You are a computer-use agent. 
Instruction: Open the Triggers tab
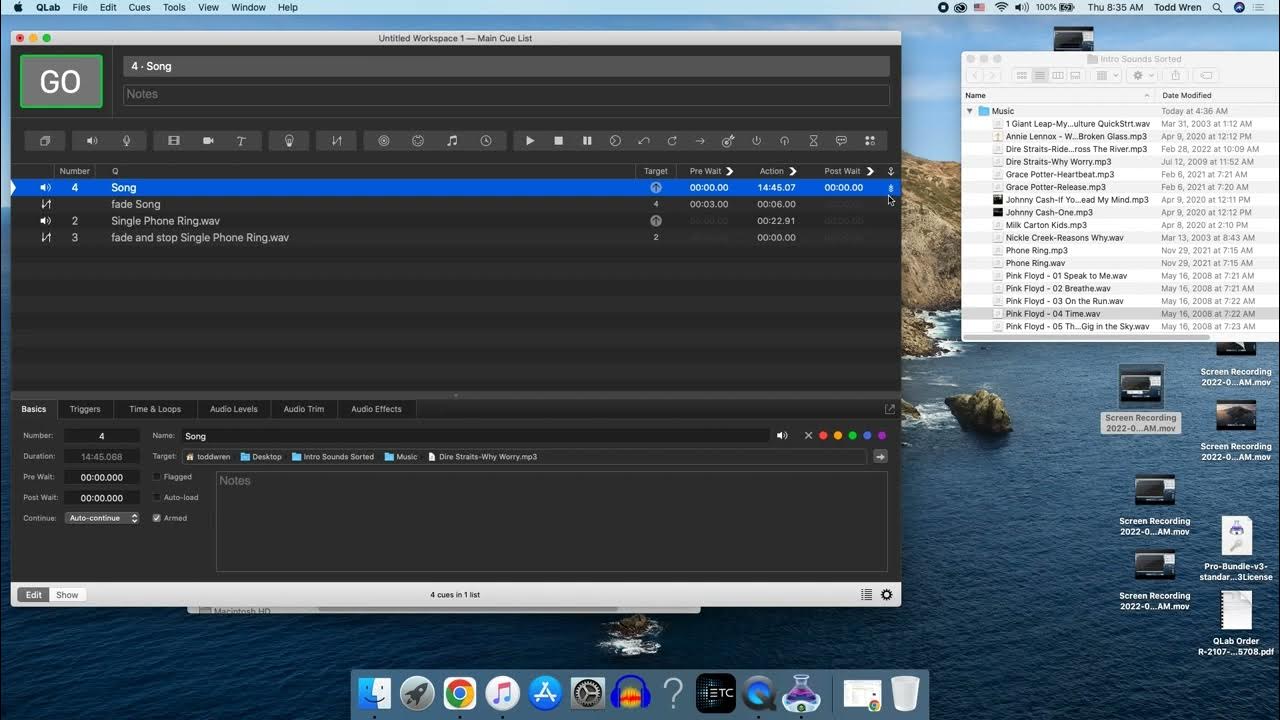coord(85,409)
